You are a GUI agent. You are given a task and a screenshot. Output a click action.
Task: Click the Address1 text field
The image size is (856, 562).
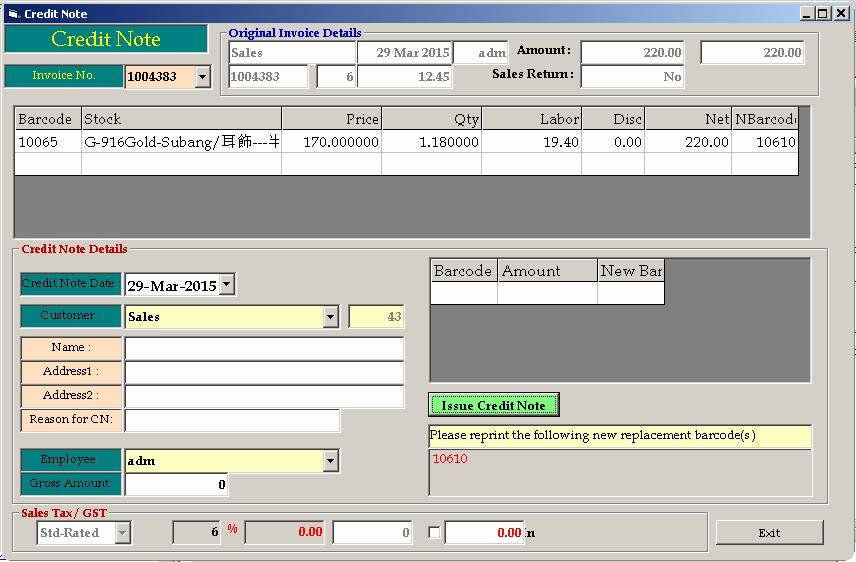tap(264, 372)
